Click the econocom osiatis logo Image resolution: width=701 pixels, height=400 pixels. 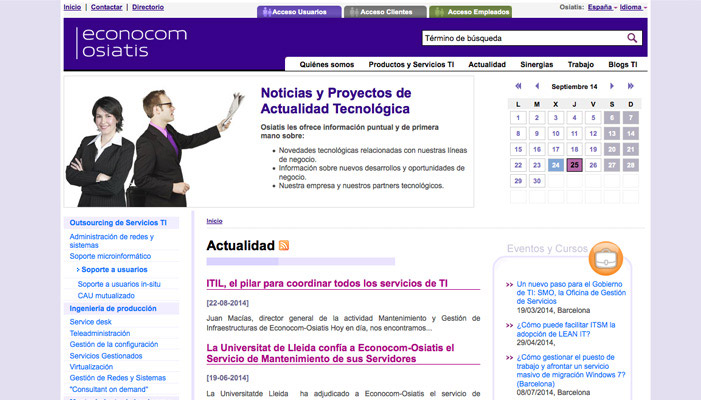[132, 43]
